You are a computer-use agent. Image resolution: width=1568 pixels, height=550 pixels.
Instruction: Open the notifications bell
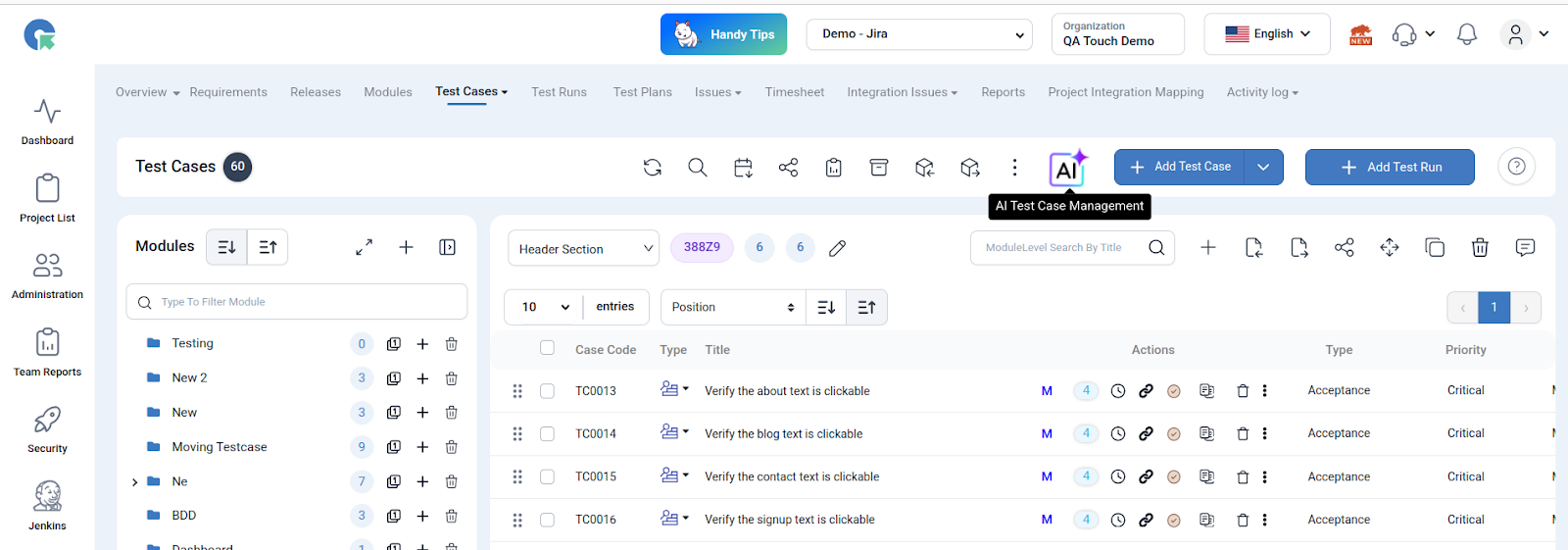point(1466,34)
